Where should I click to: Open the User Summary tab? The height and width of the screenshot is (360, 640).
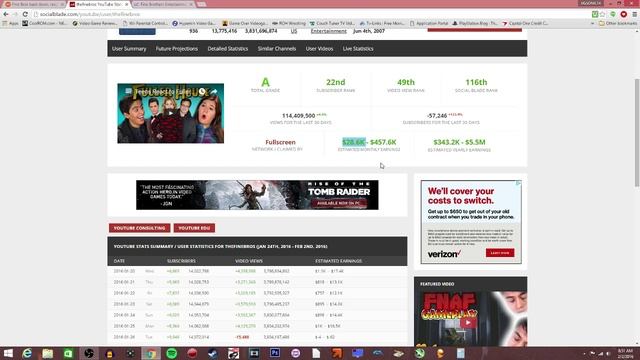tap(129, 49)
